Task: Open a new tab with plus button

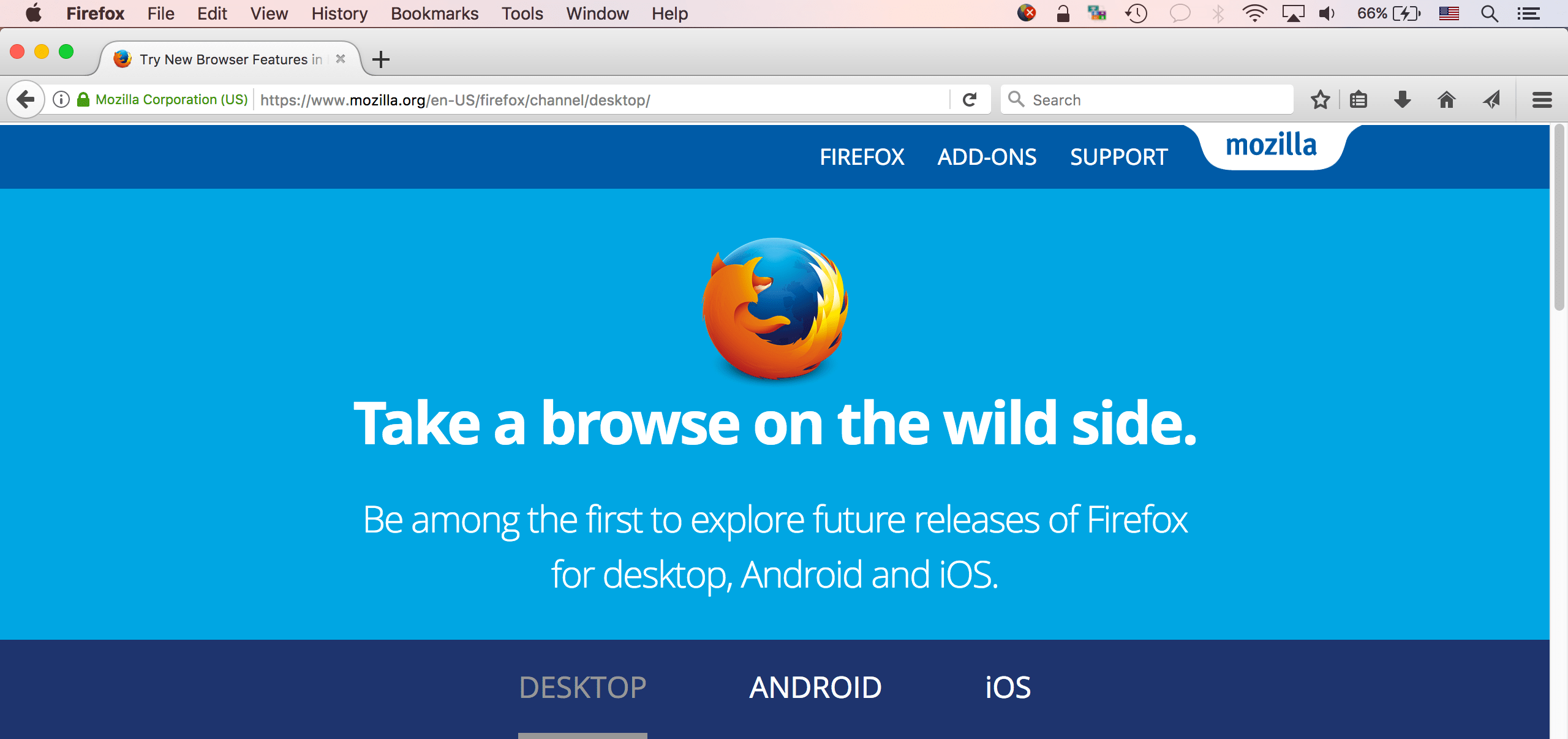Action: (x=381, y=59)
